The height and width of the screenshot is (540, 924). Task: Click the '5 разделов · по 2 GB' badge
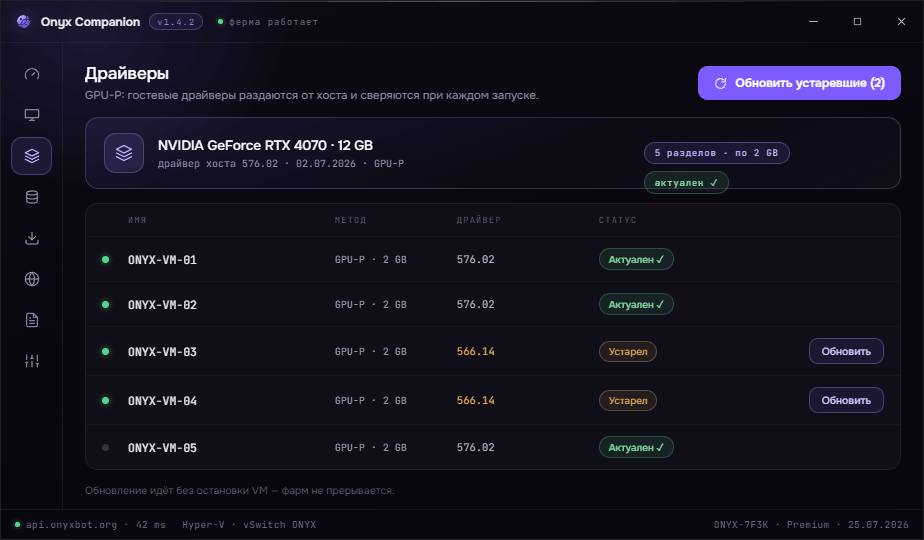pos(717,153)
